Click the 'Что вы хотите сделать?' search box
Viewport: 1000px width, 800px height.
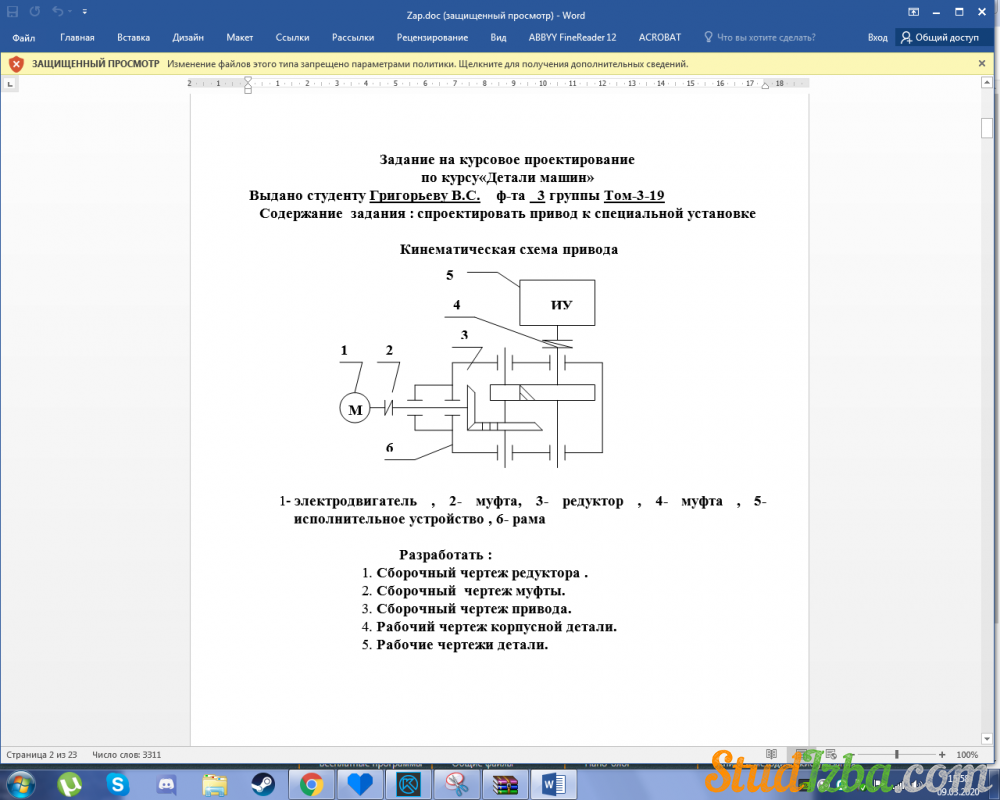pyautogui.click(x=760, y=38)
